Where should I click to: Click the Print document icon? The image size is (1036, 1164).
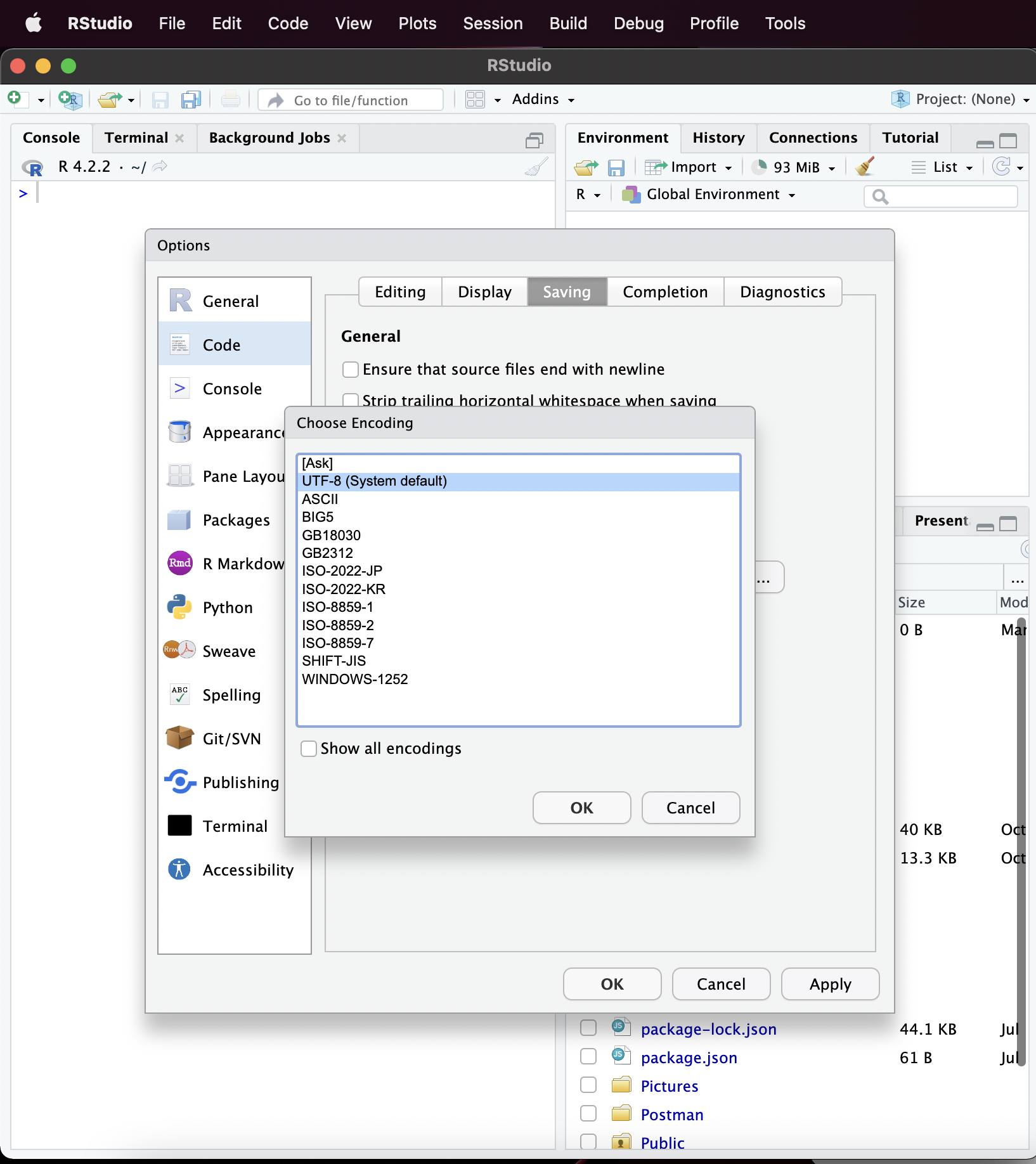click(x=231, y=100)
